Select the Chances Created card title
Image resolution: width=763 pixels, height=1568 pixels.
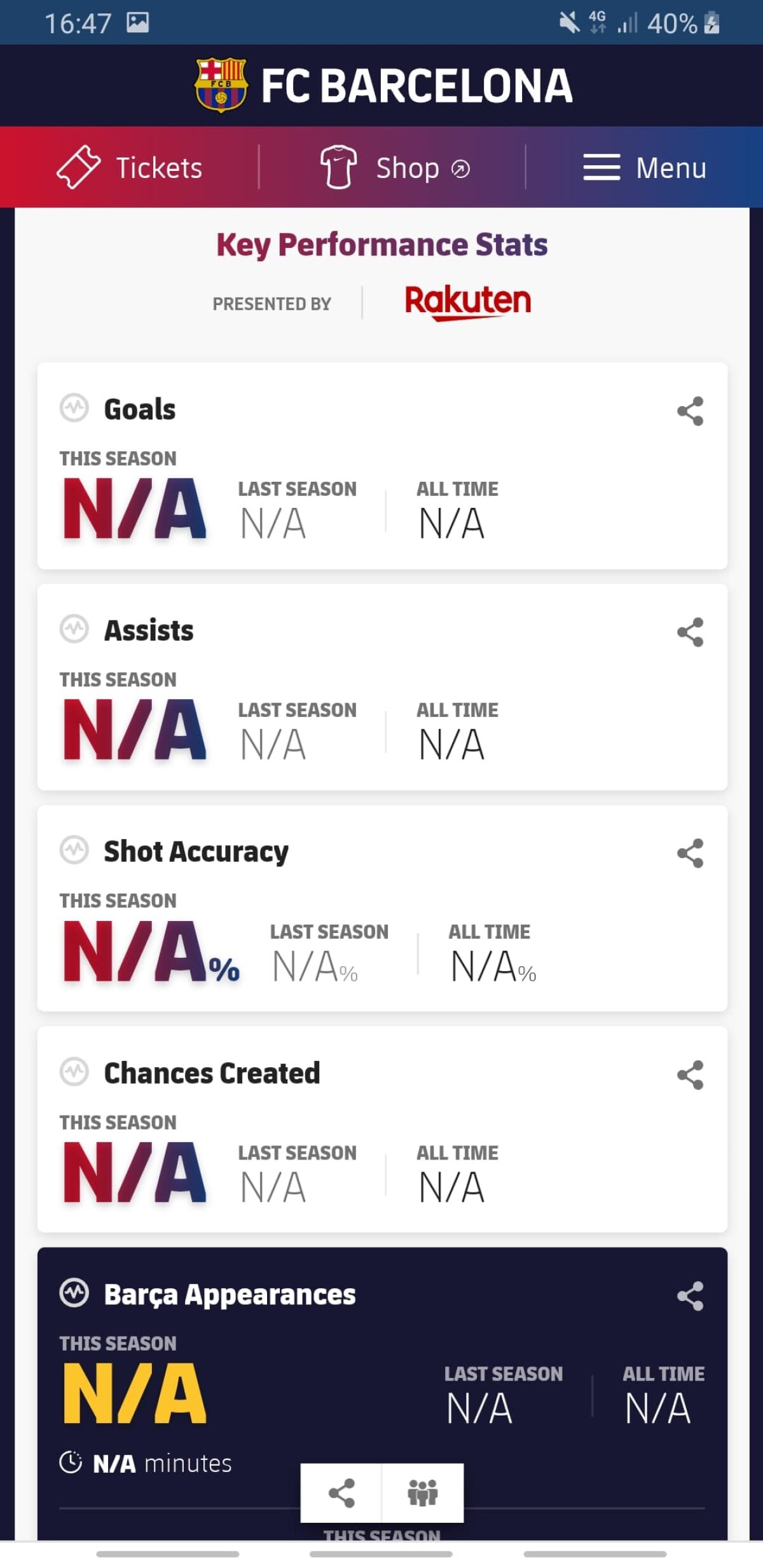click(x=212, y=1074)
